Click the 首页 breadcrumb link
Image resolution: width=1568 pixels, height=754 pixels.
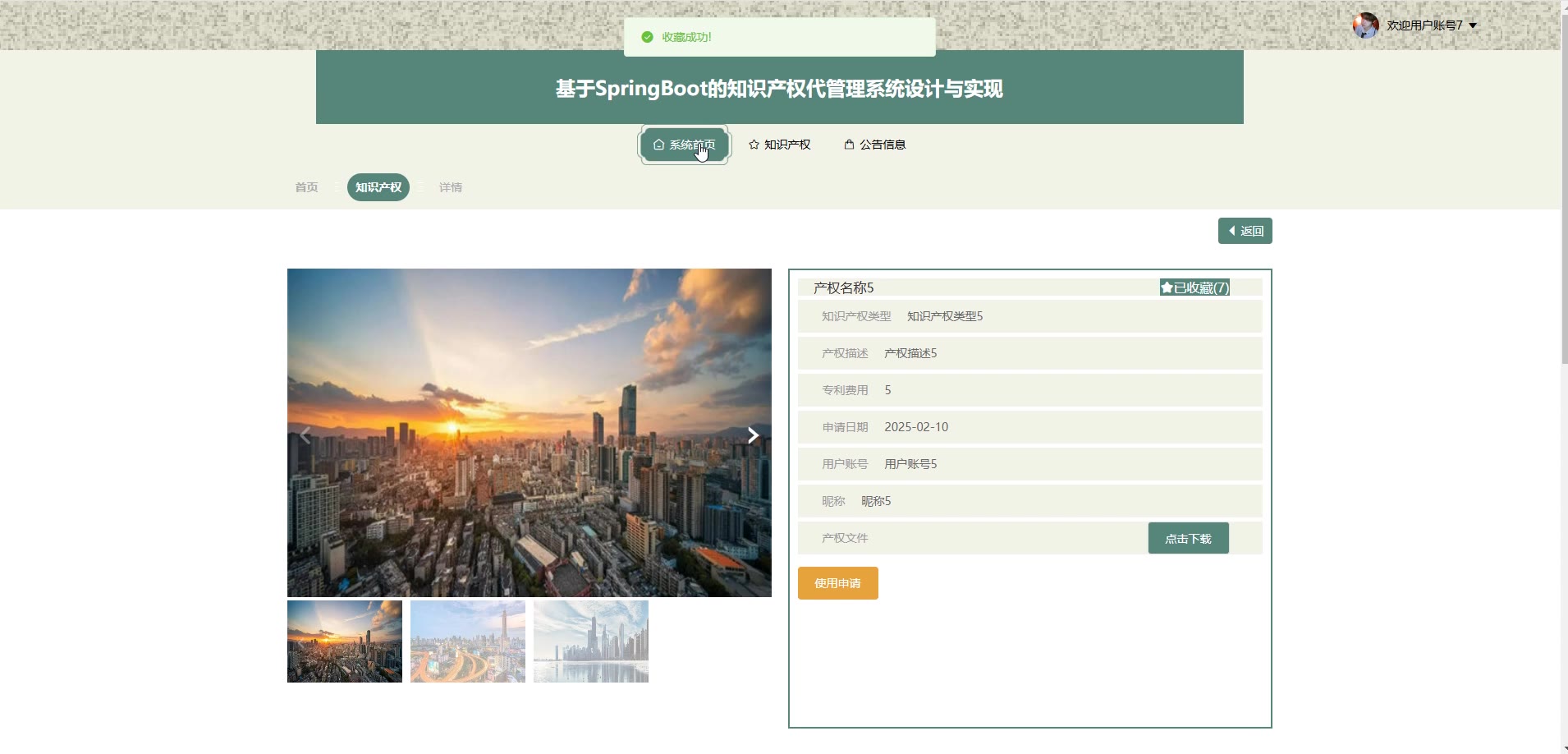306,187
